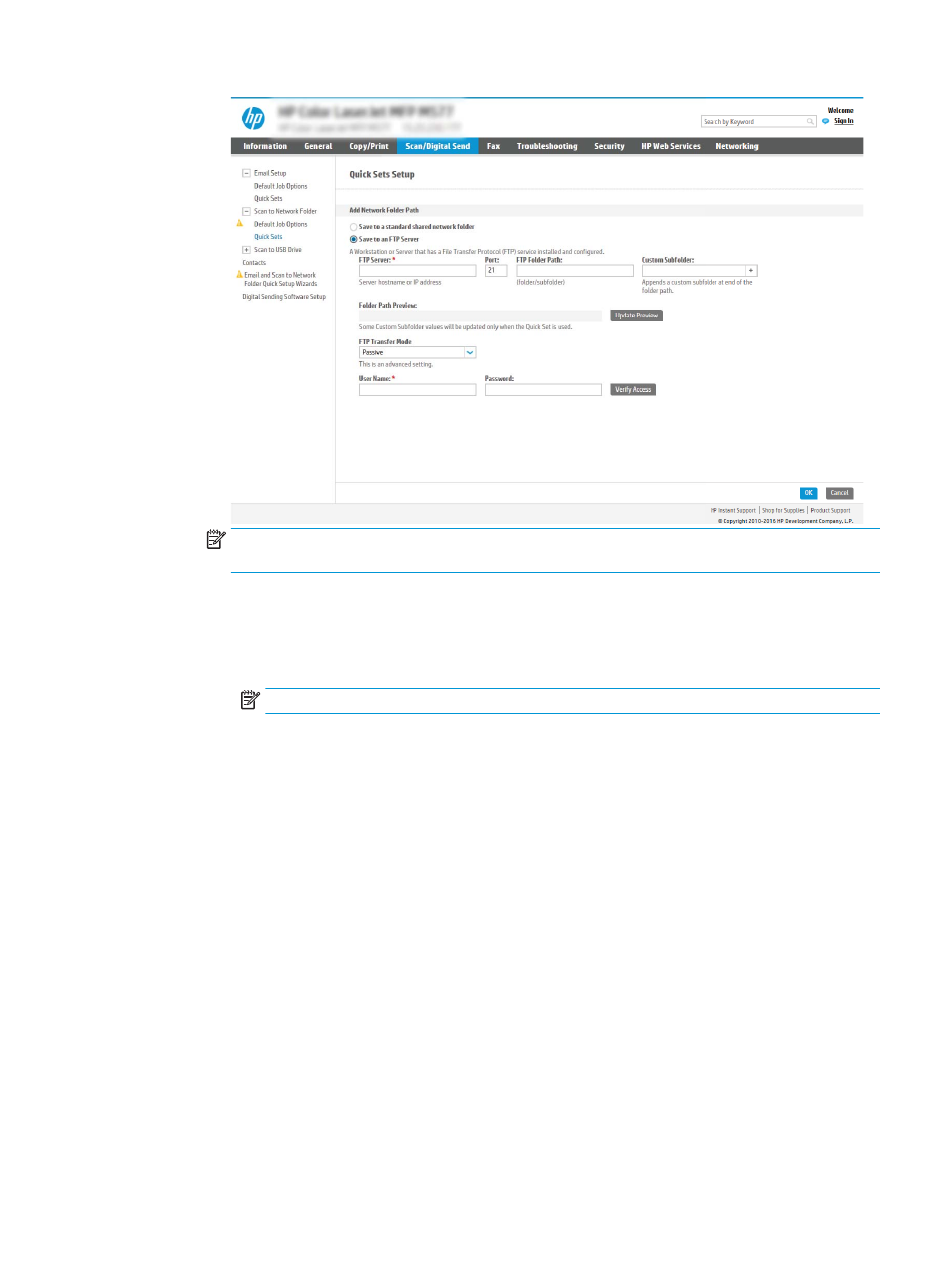Select Save to an FTP Server option
This screenshot has width=952, height=1268.
(353, 240)
